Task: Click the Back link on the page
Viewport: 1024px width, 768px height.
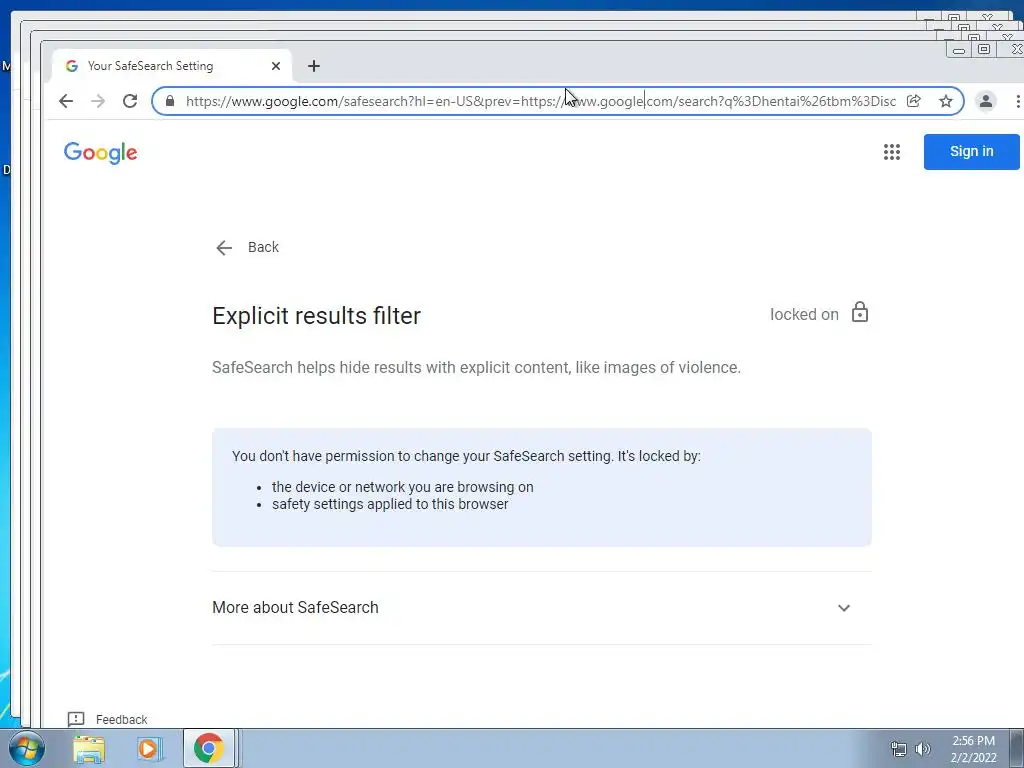Action: point(248,248)
